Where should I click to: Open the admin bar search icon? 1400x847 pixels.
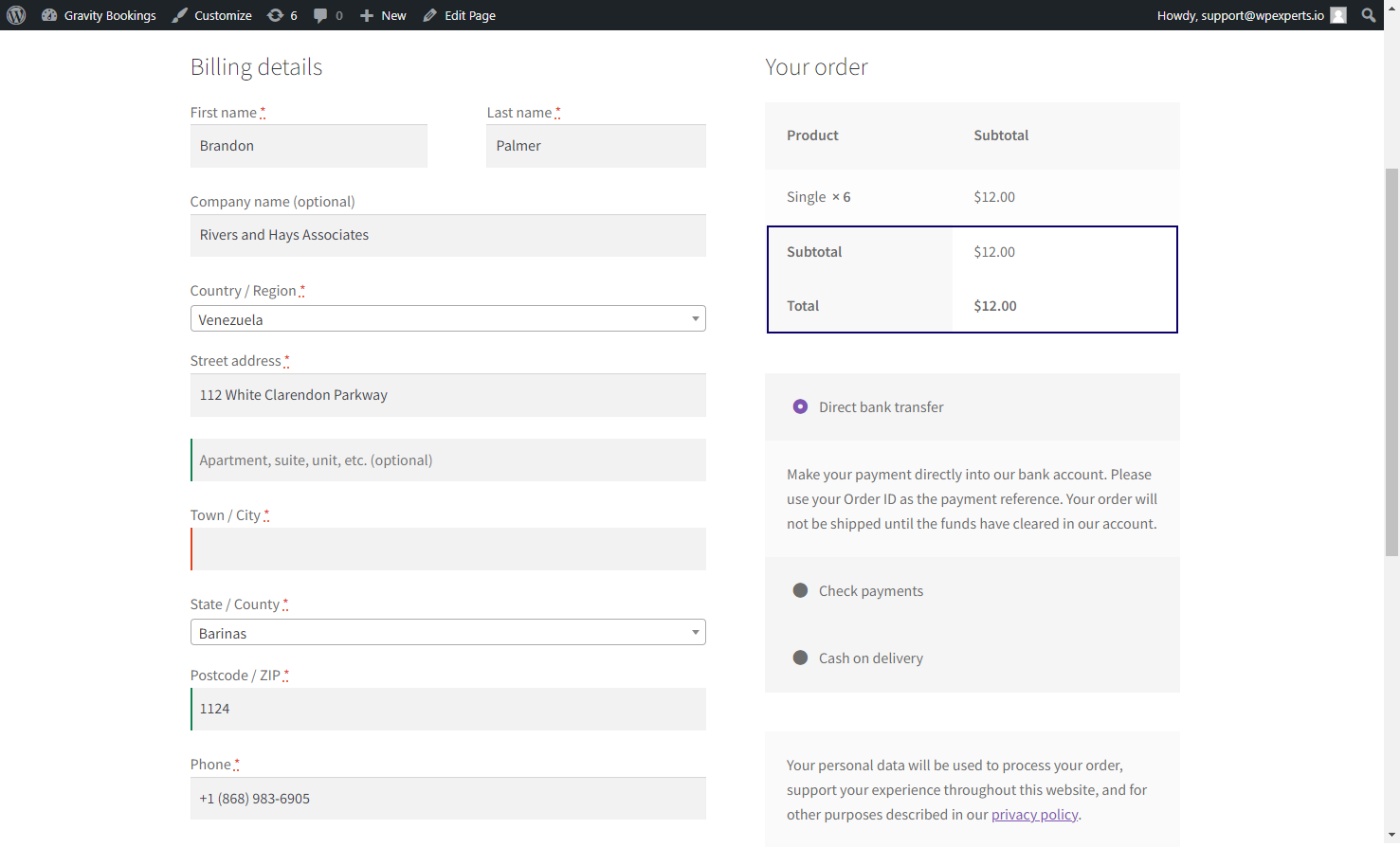click(1369, 15)
